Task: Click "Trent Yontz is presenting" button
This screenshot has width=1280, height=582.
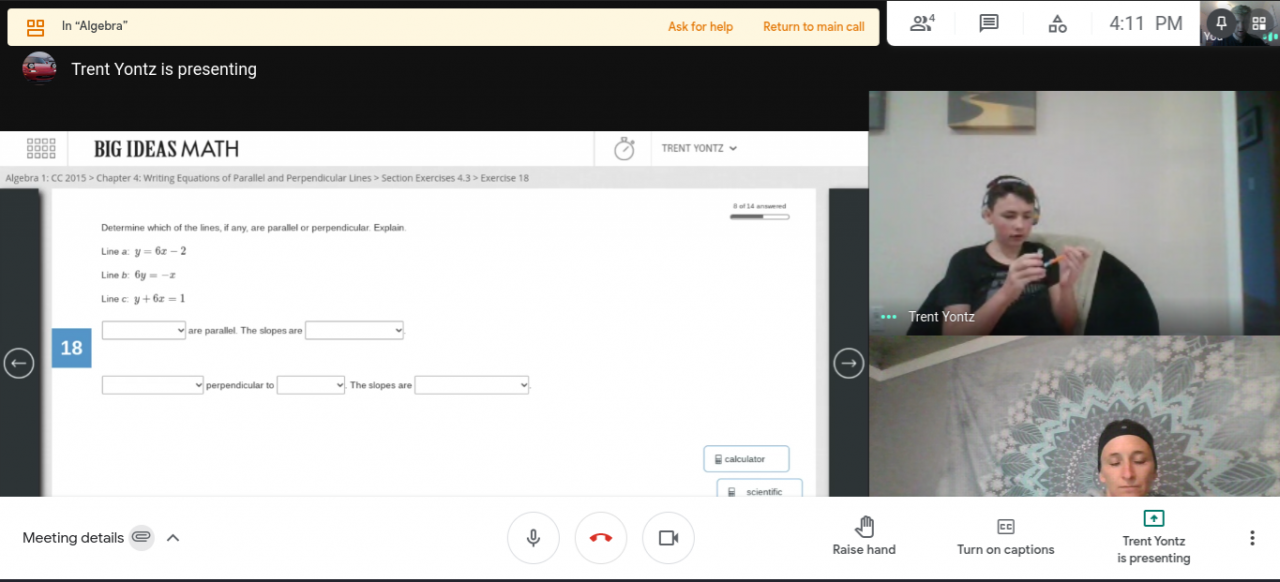Action: [1154, 537]
